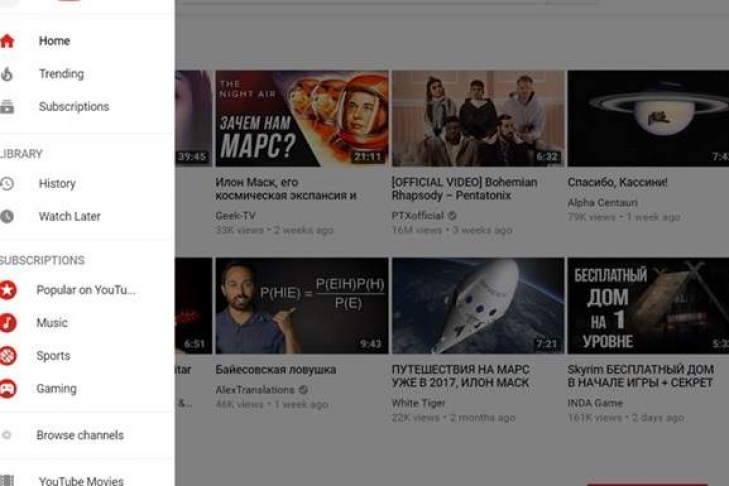
Task: Select the Popular on YouTube channel icon
Action: click(x=7, y=290)
